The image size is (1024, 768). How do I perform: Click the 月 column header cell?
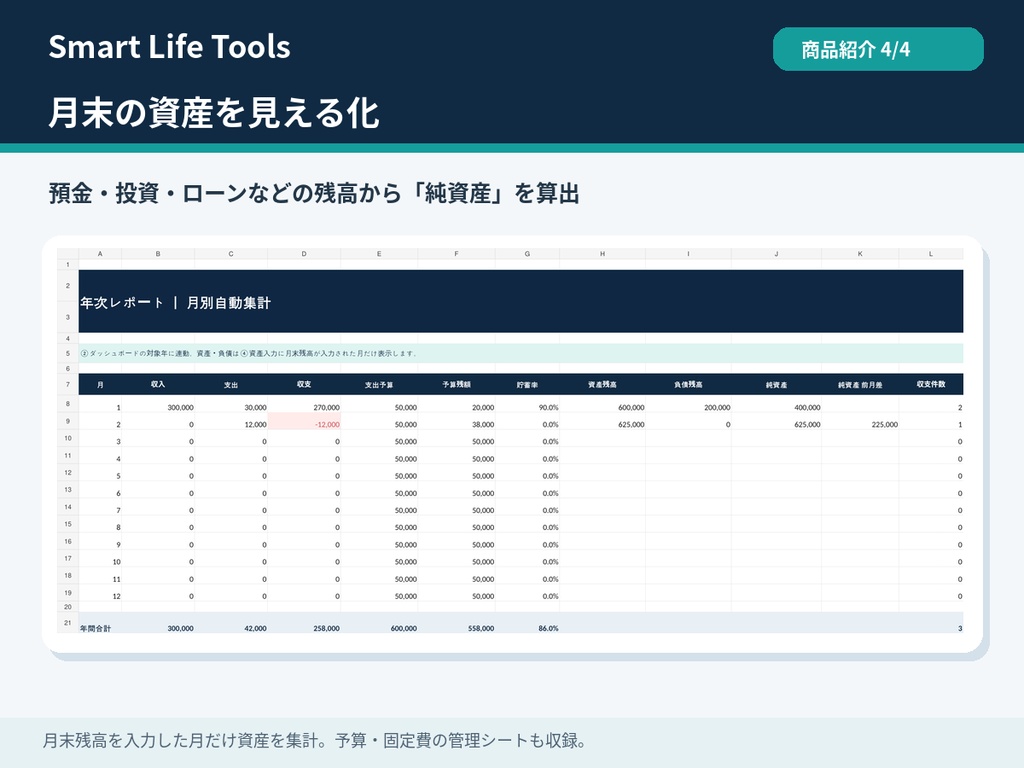(x=100, y=385)
